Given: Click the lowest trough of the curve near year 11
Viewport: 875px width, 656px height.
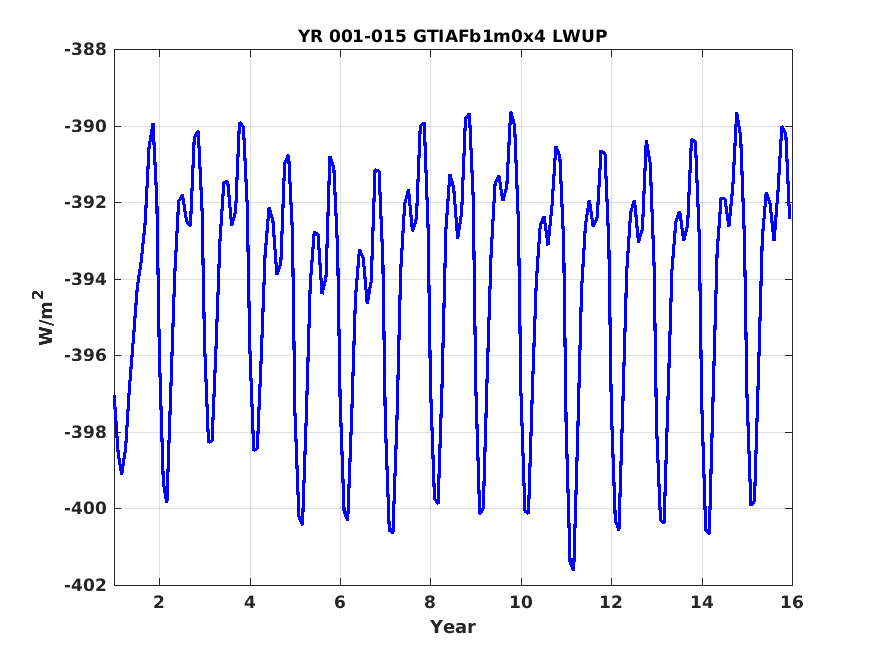Looking at the screenshot, I should coord(573,568).
